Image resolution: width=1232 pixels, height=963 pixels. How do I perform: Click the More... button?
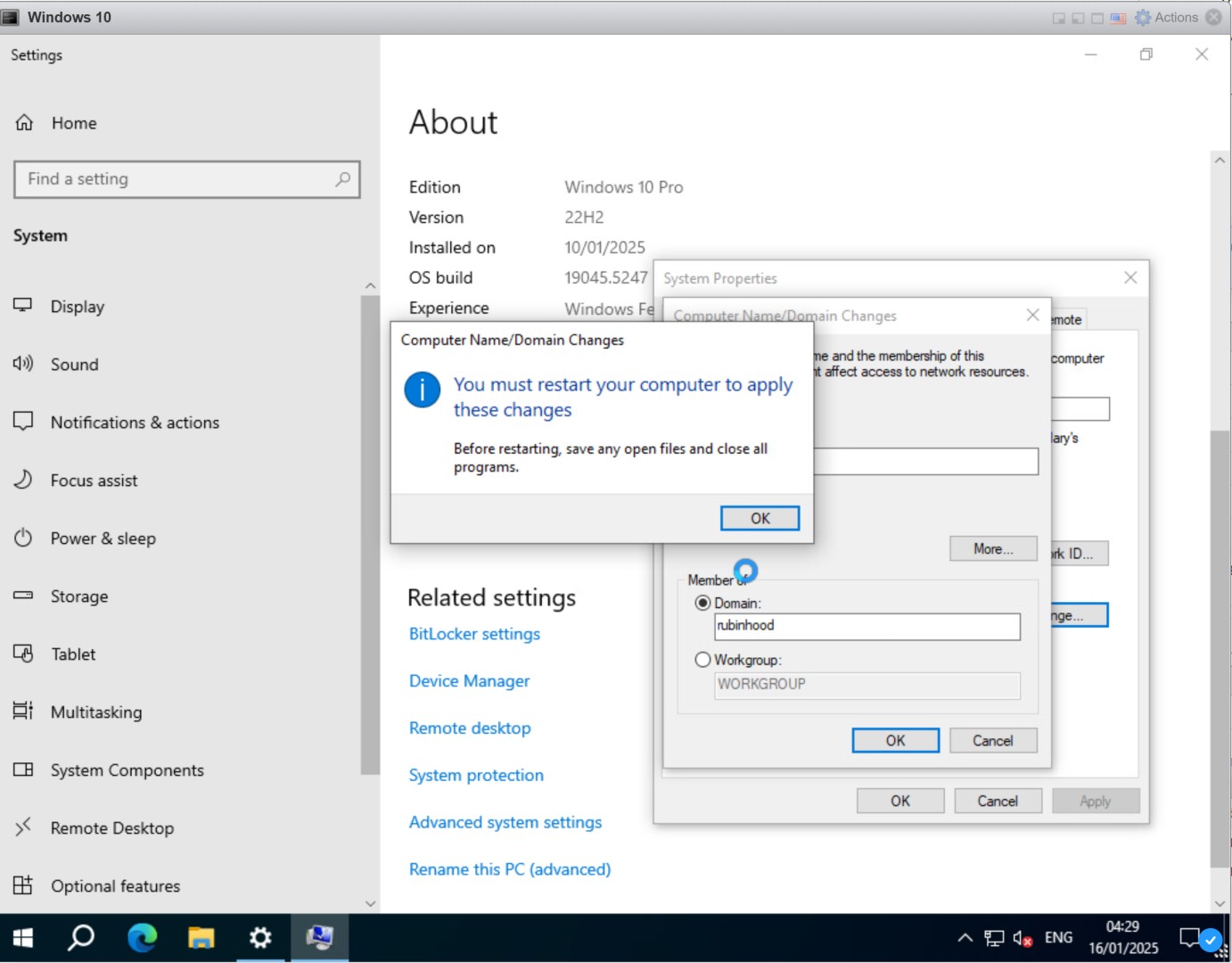(x=993, y=549)
